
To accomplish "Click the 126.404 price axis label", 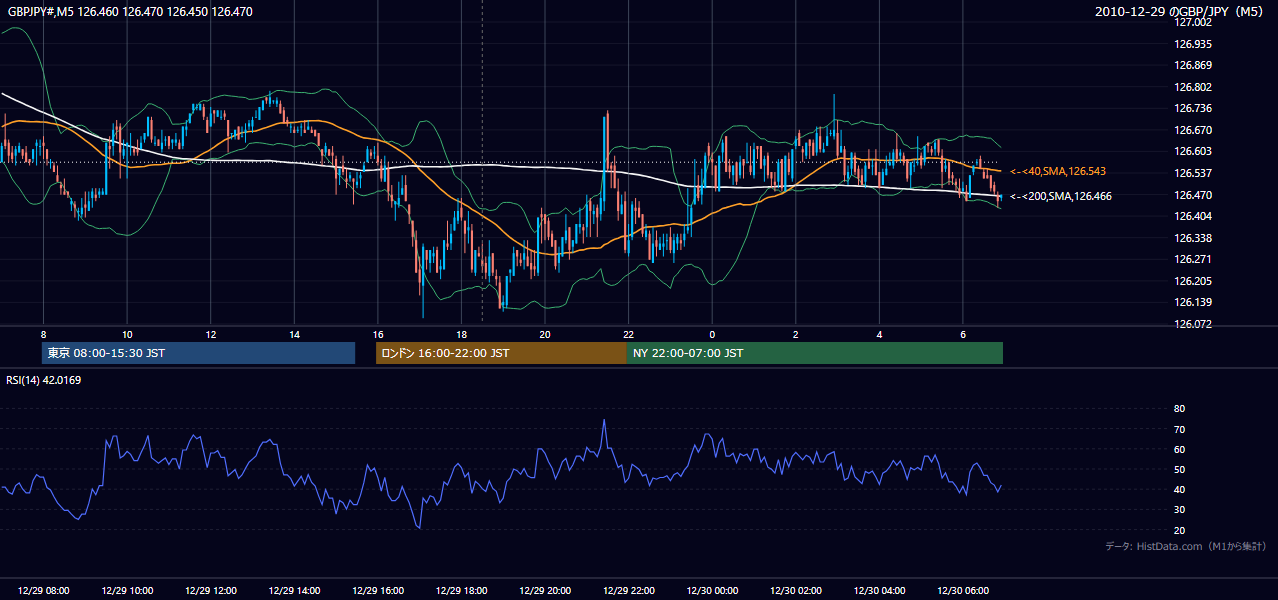I will (x=1192, y=216).
